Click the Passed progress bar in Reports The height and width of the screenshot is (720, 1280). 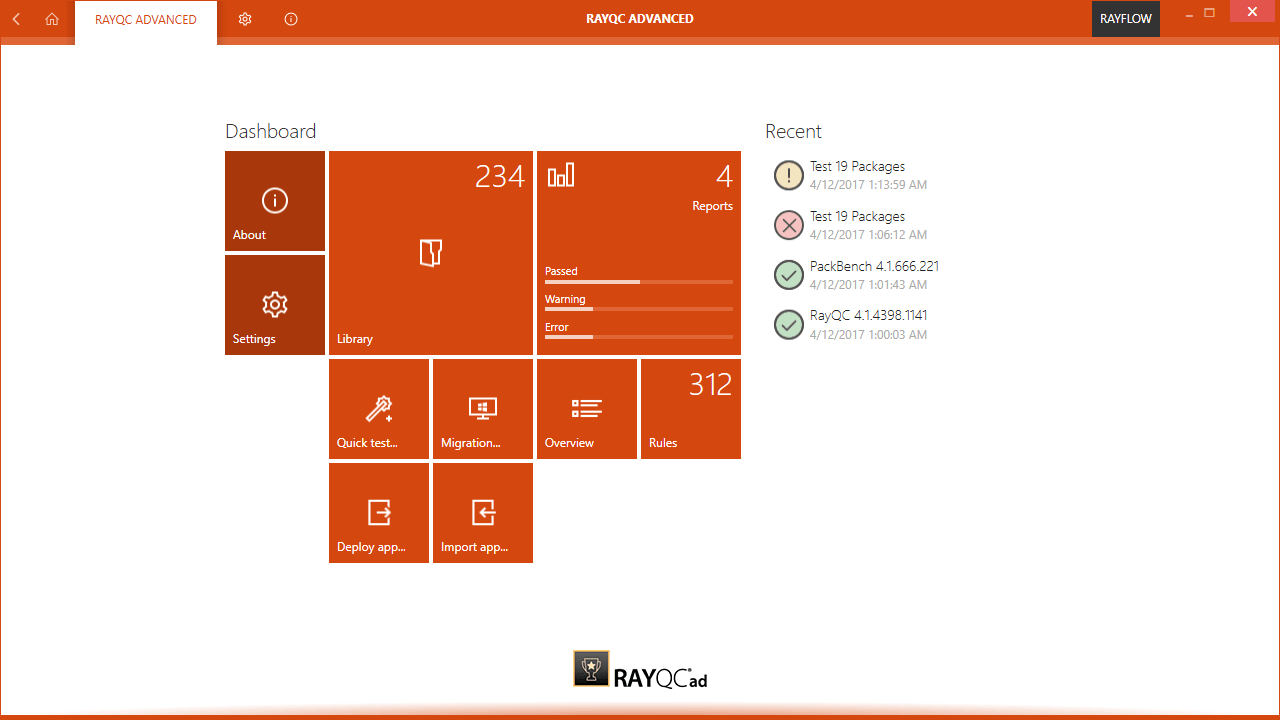click(638, 282)
